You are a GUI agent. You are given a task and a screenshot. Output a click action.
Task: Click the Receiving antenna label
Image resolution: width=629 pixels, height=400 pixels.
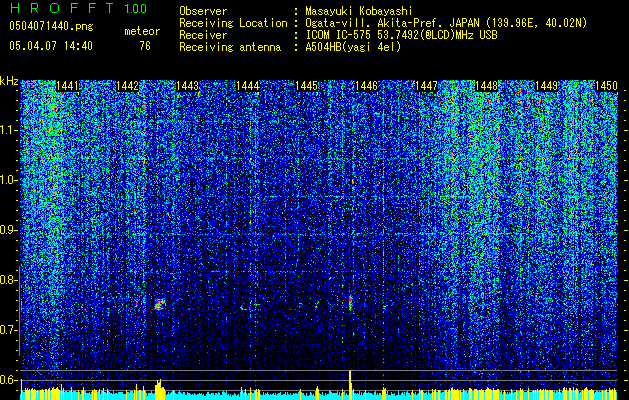point(230,47)
